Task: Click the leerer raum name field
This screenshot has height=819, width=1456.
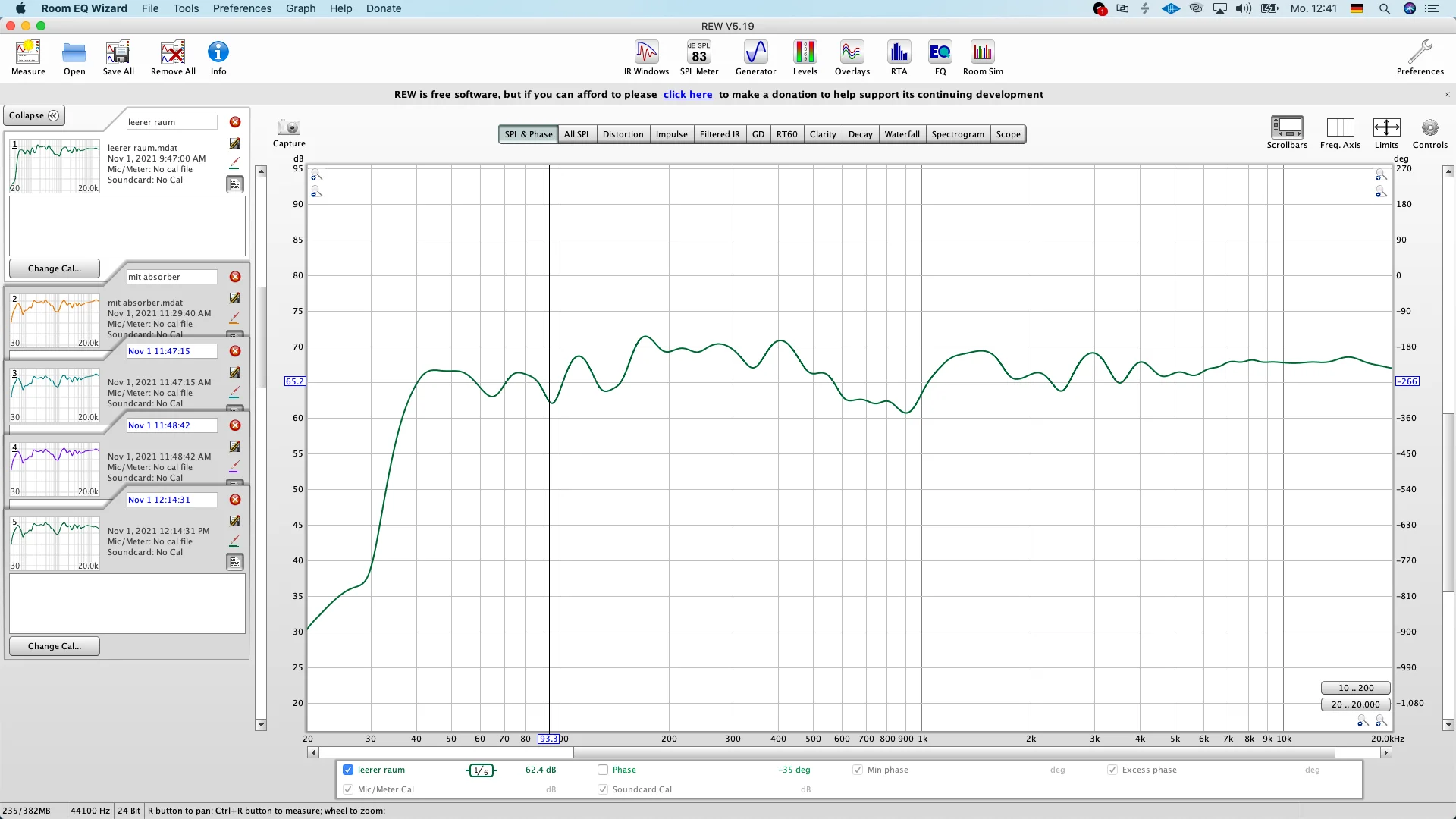Action: (171, 122)
